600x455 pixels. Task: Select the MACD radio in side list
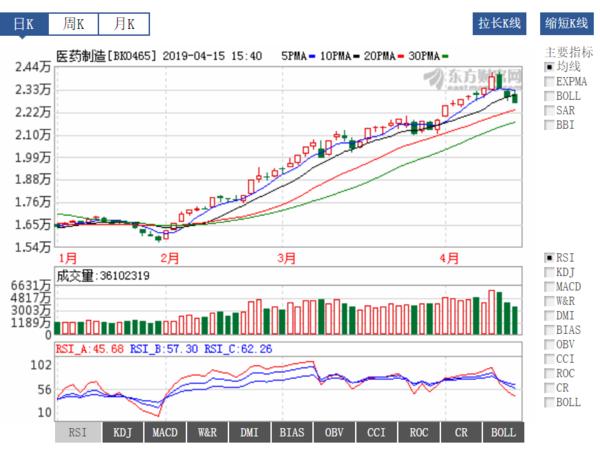549,287
